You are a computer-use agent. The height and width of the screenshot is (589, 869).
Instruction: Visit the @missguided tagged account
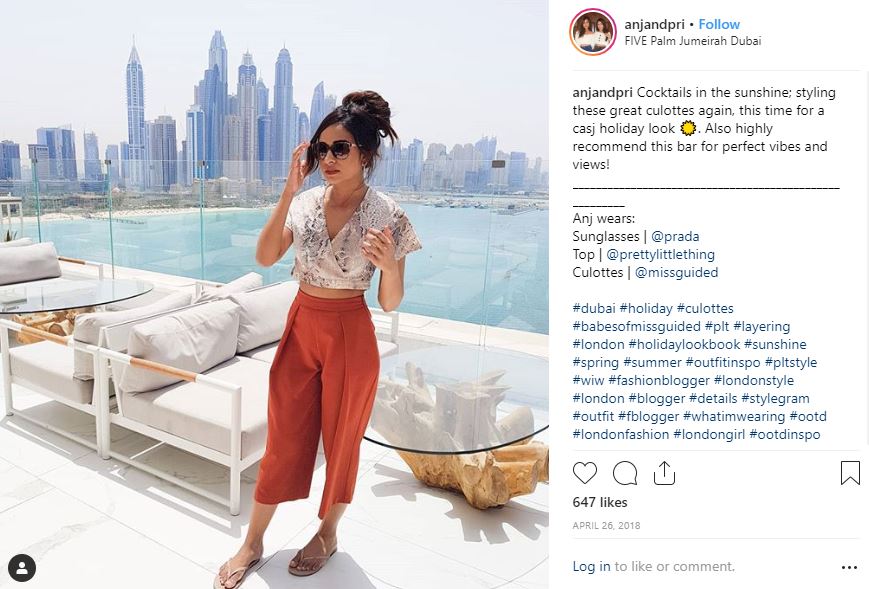[x=676, y=273]
